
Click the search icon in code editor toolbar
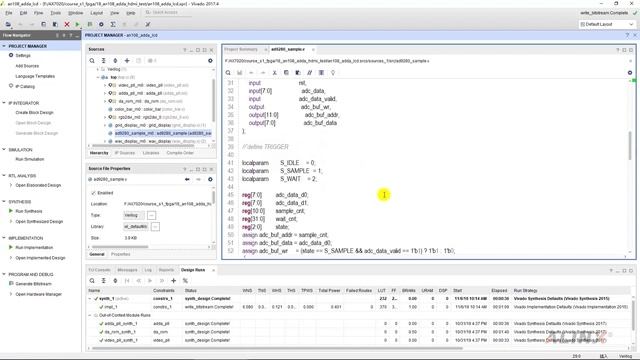click(228, 73)
